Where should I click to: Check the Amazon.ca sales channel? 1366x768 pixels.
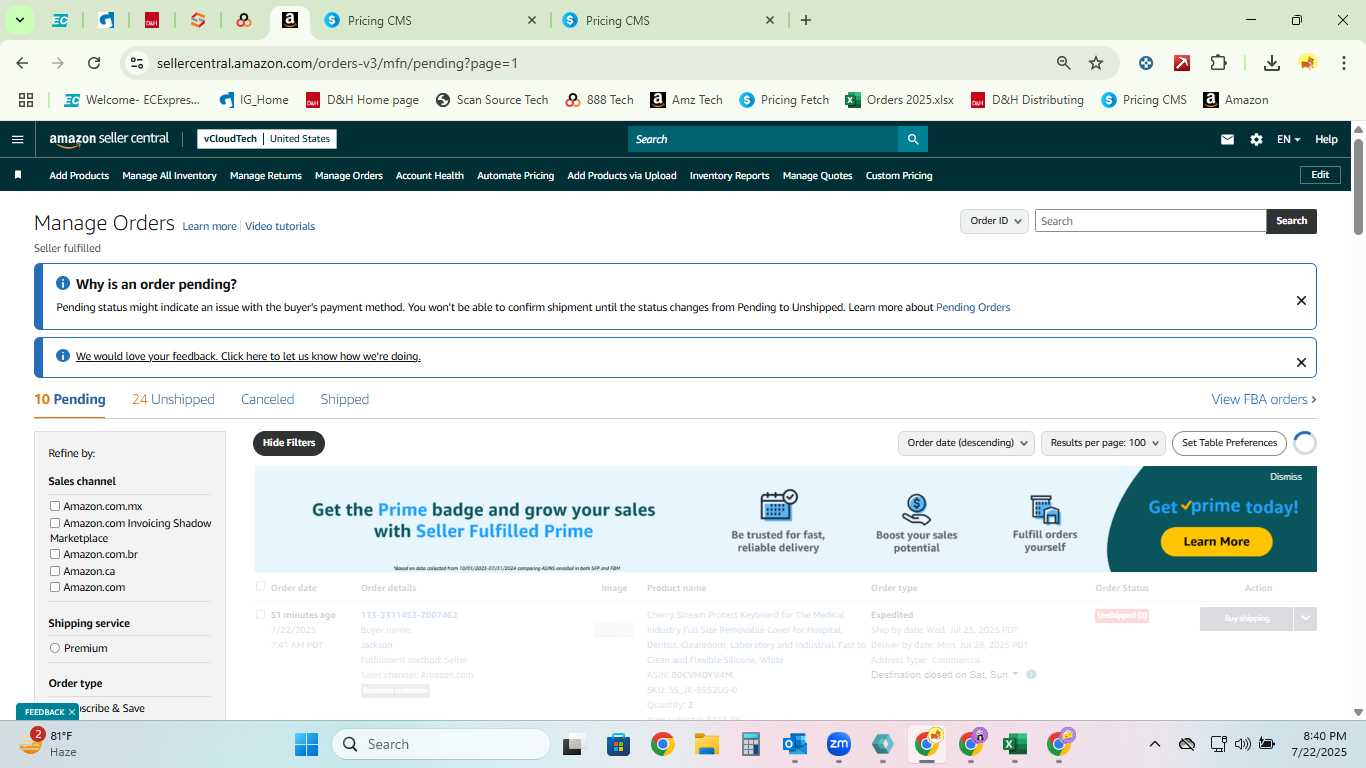(55, 571)
